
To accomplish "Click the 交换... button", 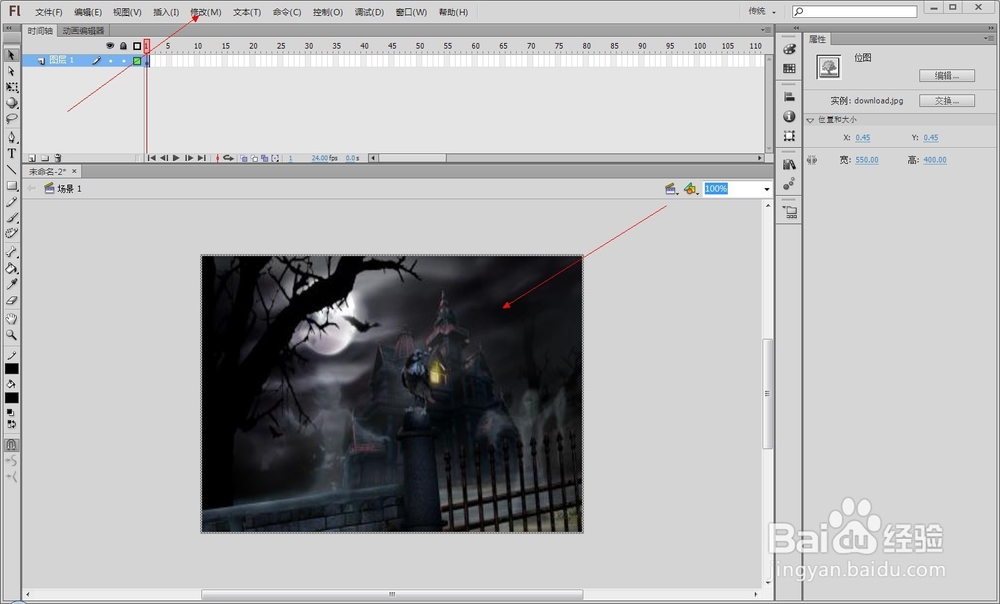I will point(946,101).
